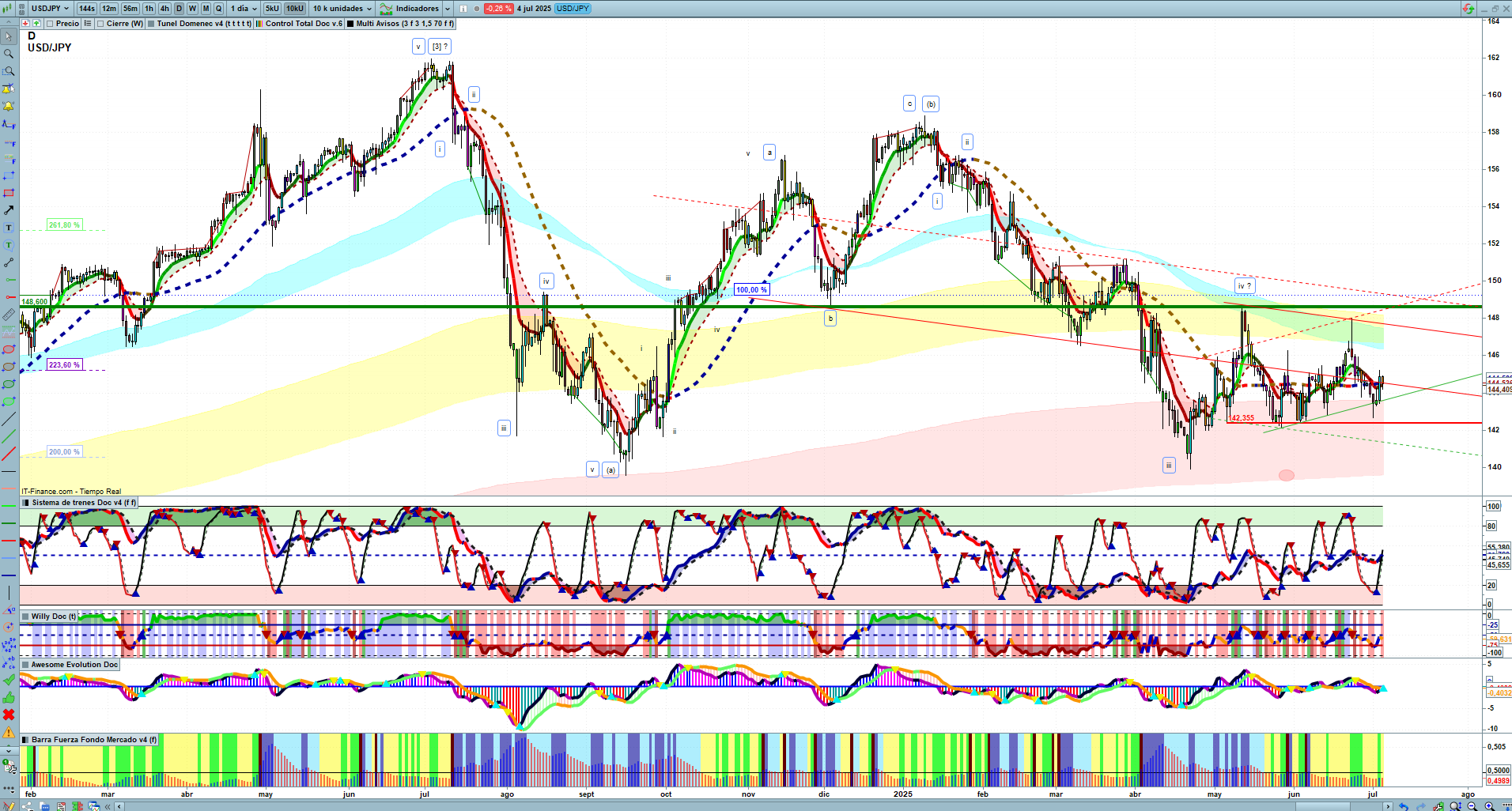1512x811 pixels.
Task: Expand the 1 día period dropdown
Action: coord(244,9)
